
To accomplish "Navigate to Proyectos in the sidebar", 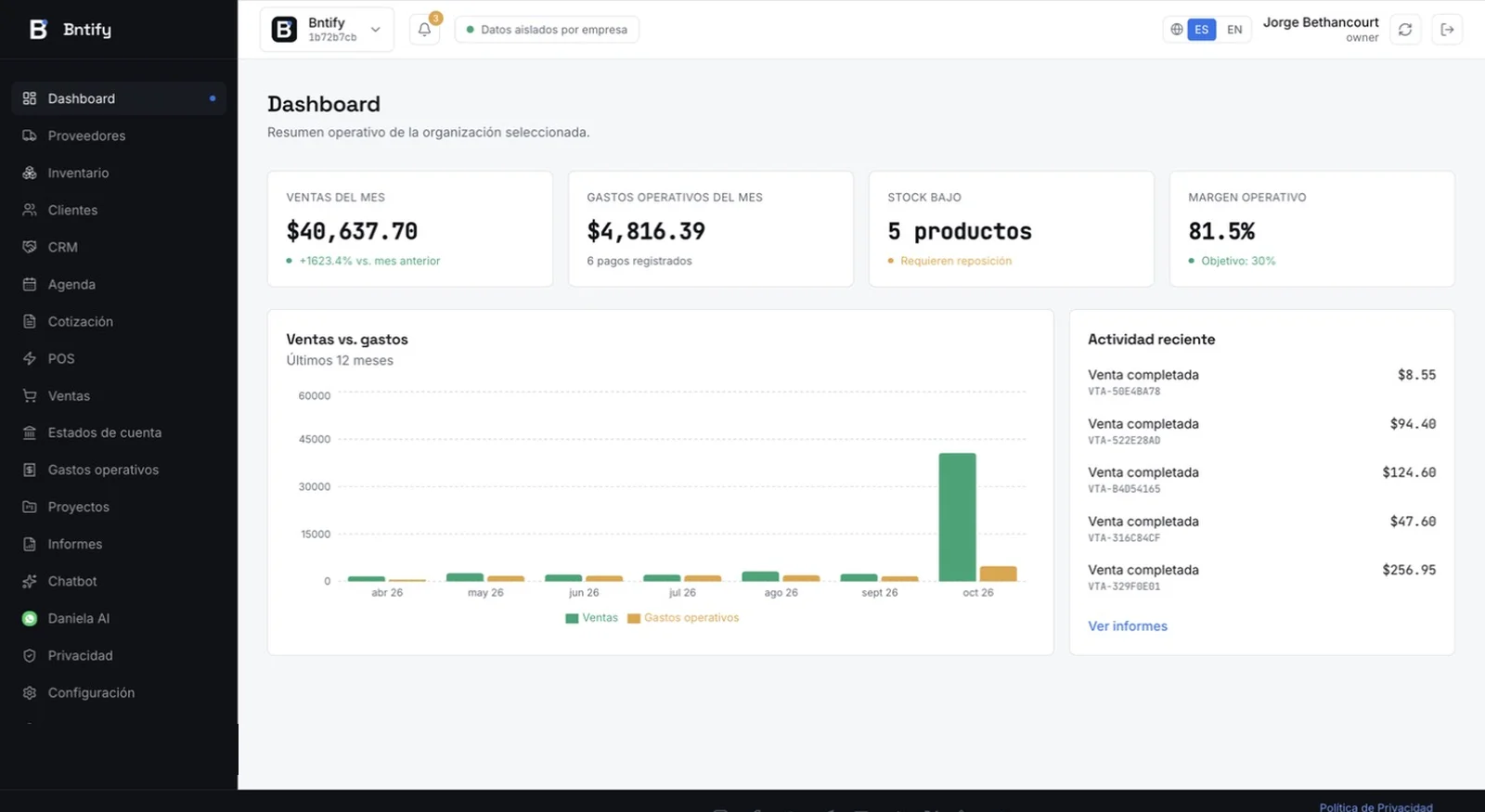I will (x=119, y=507).
